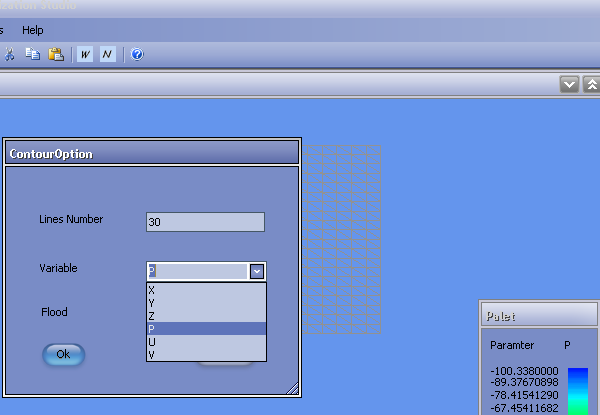Click the Paramter label in Palet
The image size is (600, 415).
click(512, 345)
